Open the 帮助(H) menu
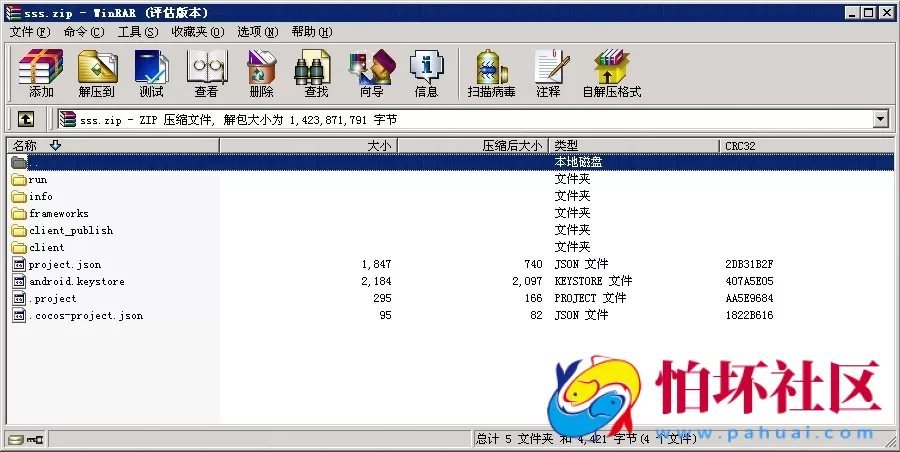 [x=312, y=32]
